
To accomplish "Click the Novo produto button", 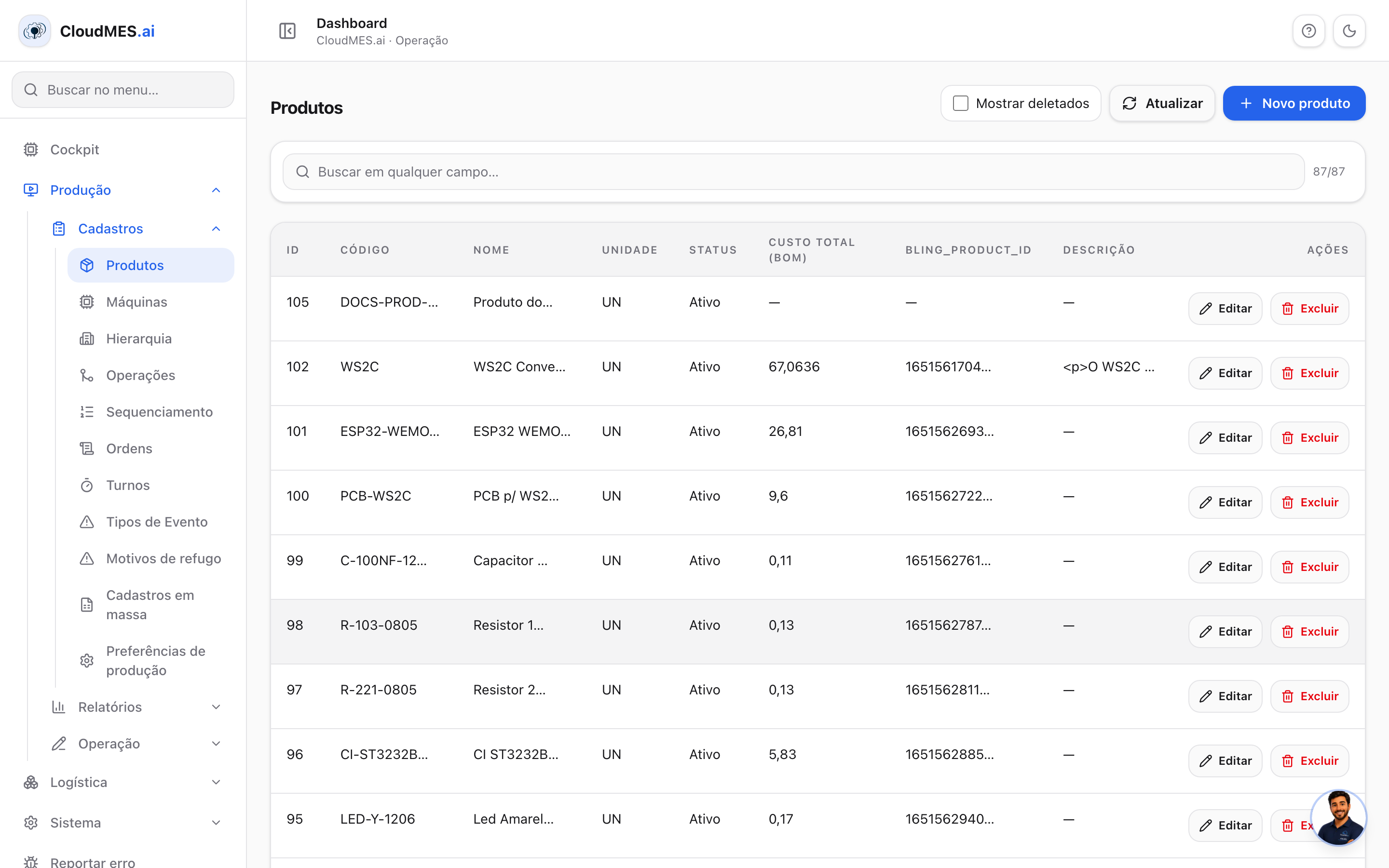I will (1294, 103).
